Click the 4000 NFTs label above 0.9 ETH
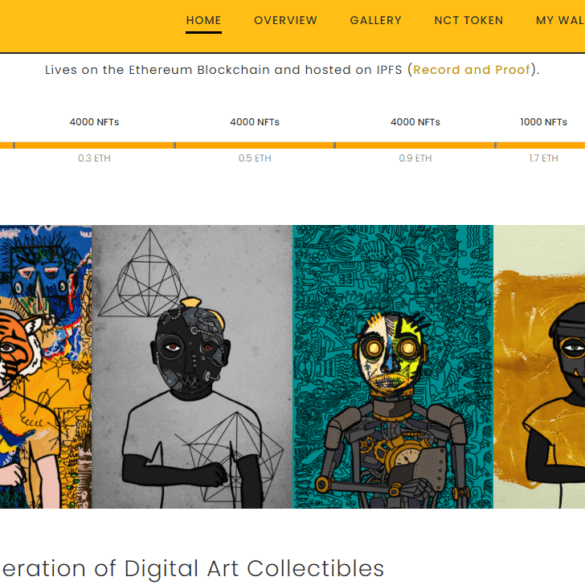This screenshot has width=585, height=585. coord(415,122)
